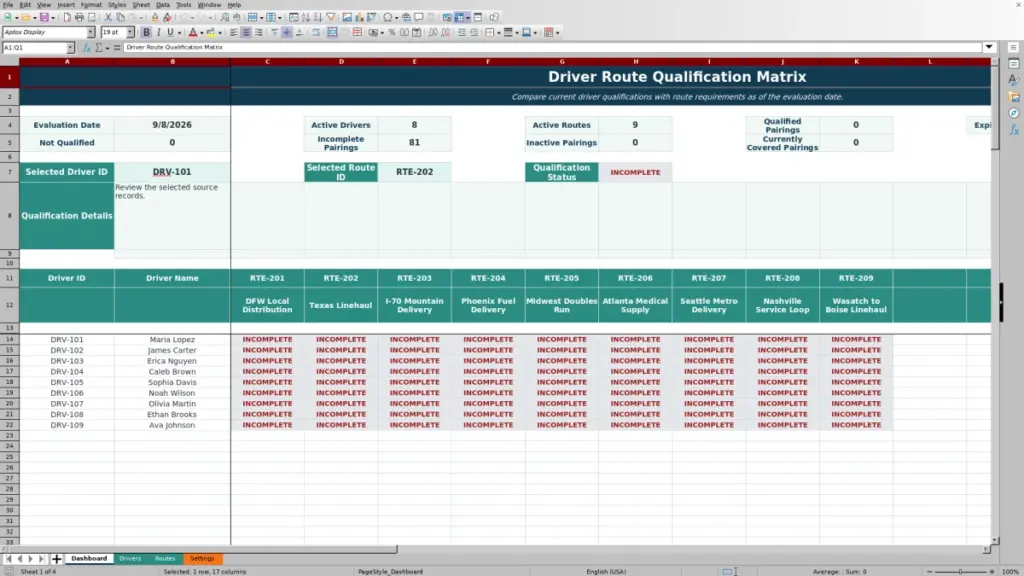The image size is (1024, 576).
Task: Toggle Freeze Rows and Columns button
Action: [x=459, y=17]
